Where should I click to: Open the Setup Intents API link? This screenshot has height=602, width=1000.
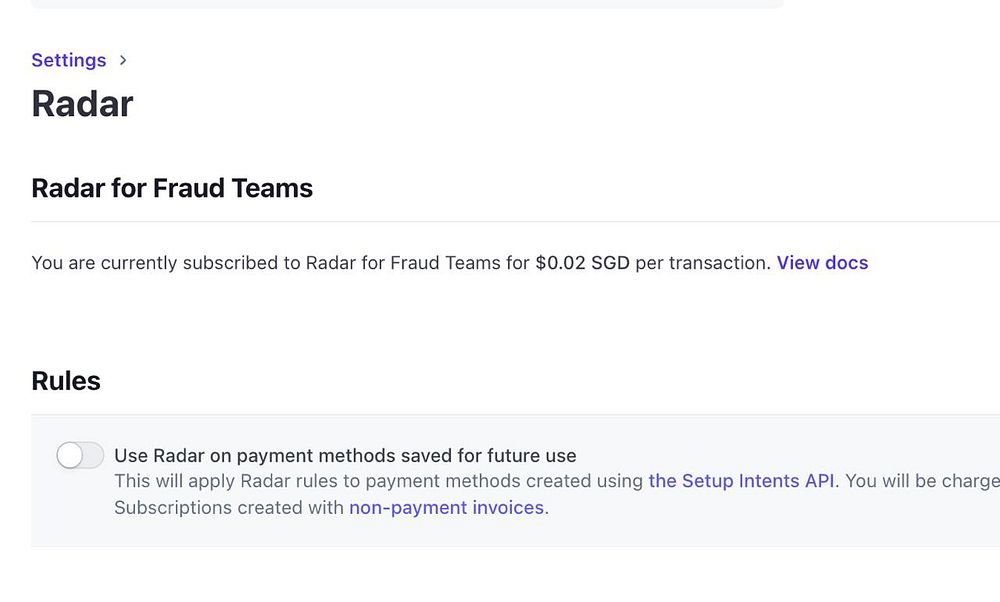point(741,481)
